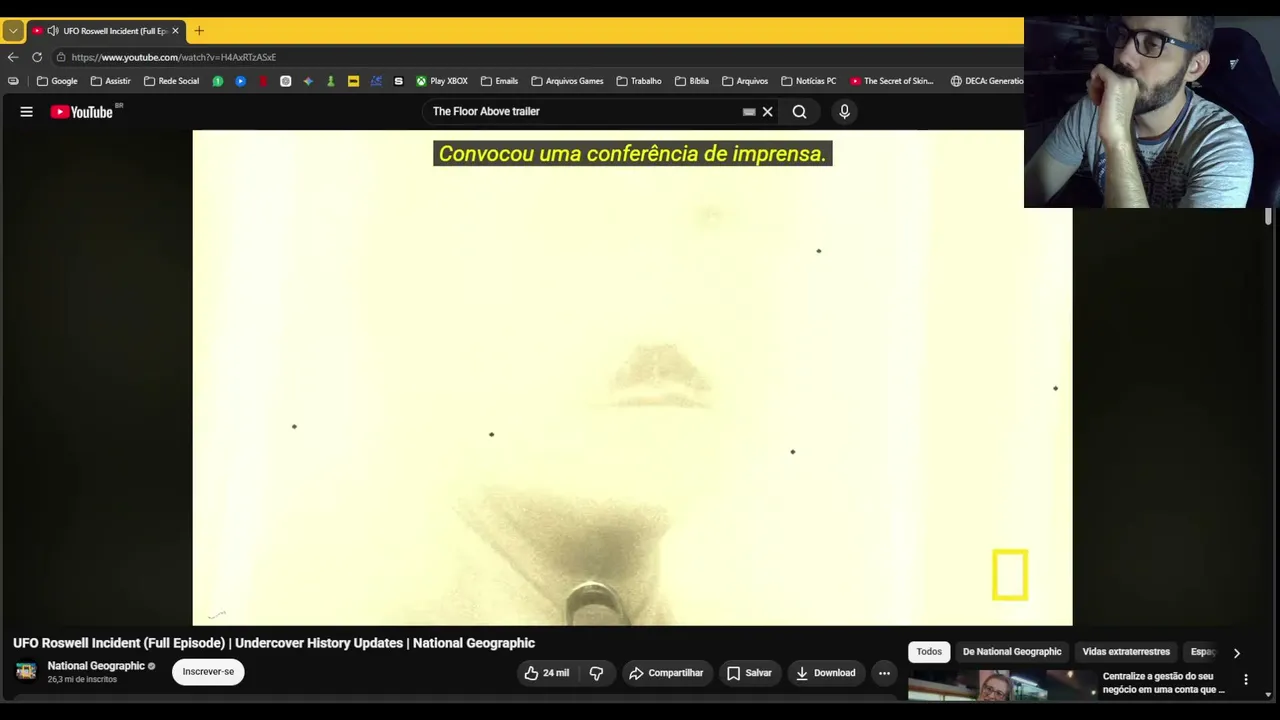The image size is (1280, 720).
Task: Open the S letter bookmark
Action: coord(398,81)
